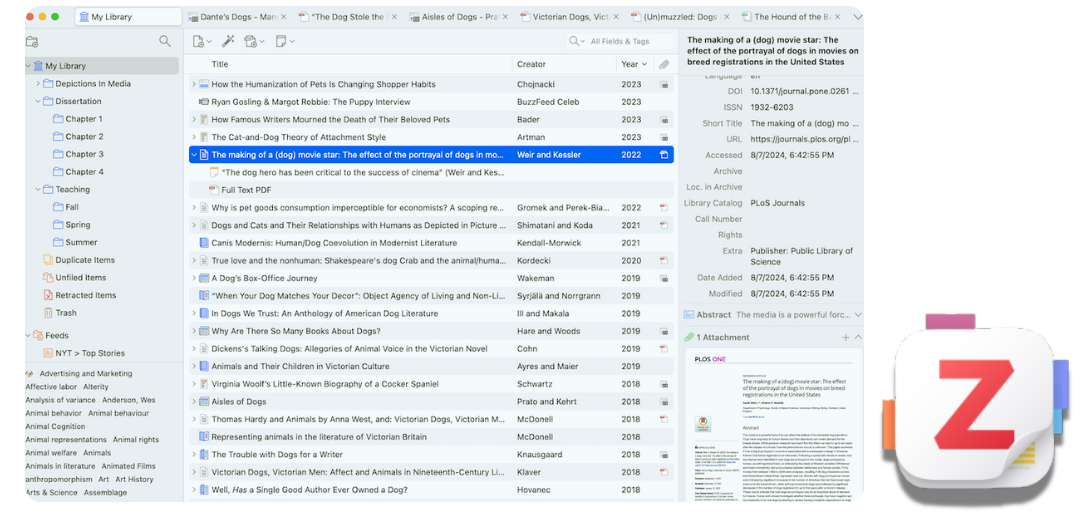The image size is (1080, 521).
Task: Open the New Note toolbar button
Action: point(284,41)
